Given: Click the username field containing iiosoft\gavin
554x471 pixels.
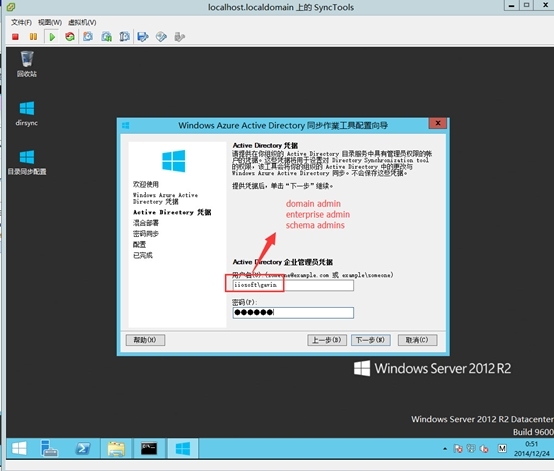Looking at the screenshot, I should [x=293, y=285].
